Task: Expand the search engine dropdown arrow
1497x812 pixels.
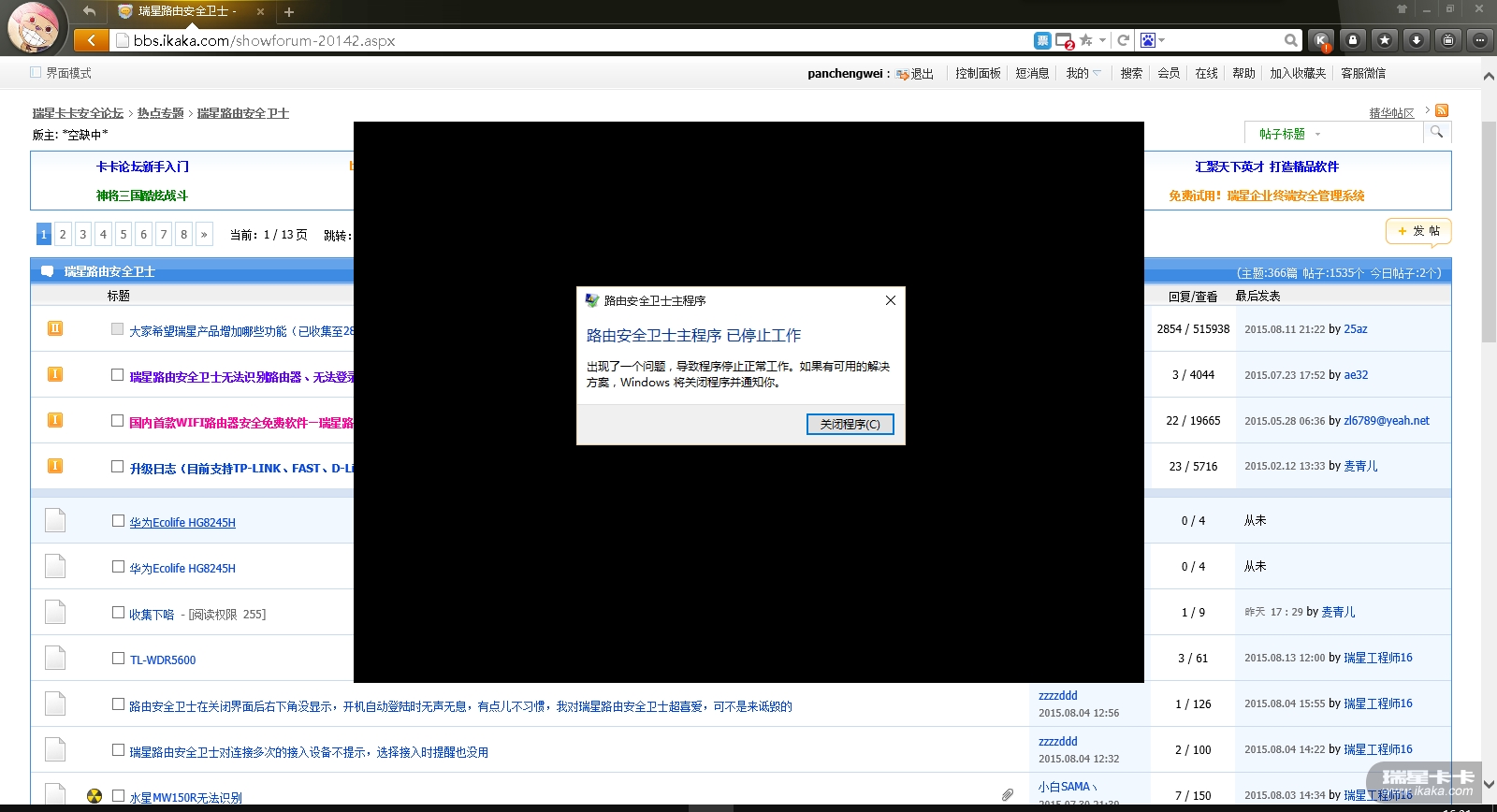Action: (x=1162, y=40)
